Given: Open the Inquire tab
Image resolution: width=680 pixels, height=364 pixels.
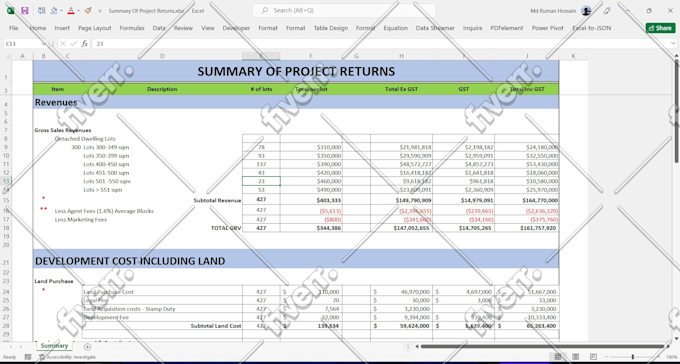Looking at the screenshot, I should 472,28.
